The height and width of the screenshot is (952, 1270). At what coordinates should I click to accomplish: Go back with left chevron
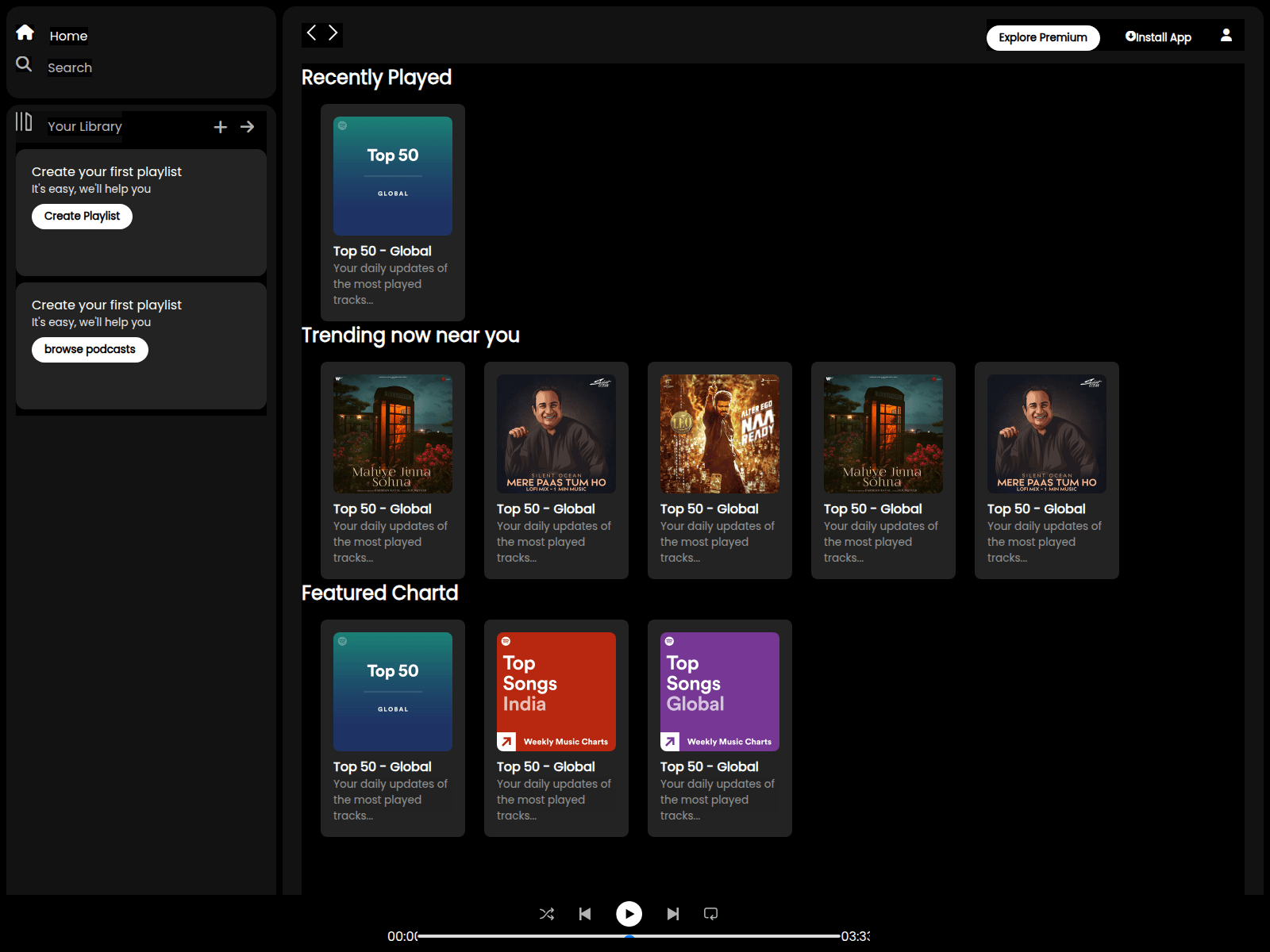312,33
